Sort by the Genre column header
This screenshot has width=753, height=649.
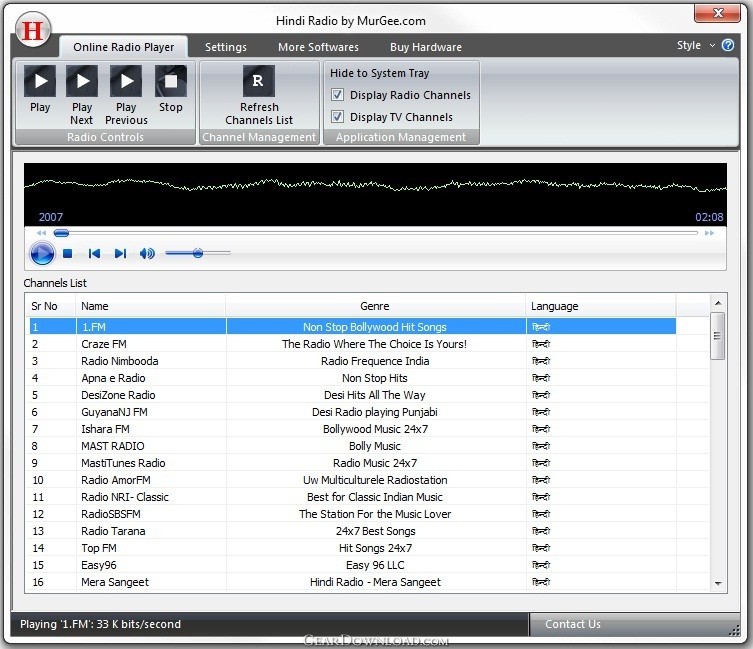(375, 306)
